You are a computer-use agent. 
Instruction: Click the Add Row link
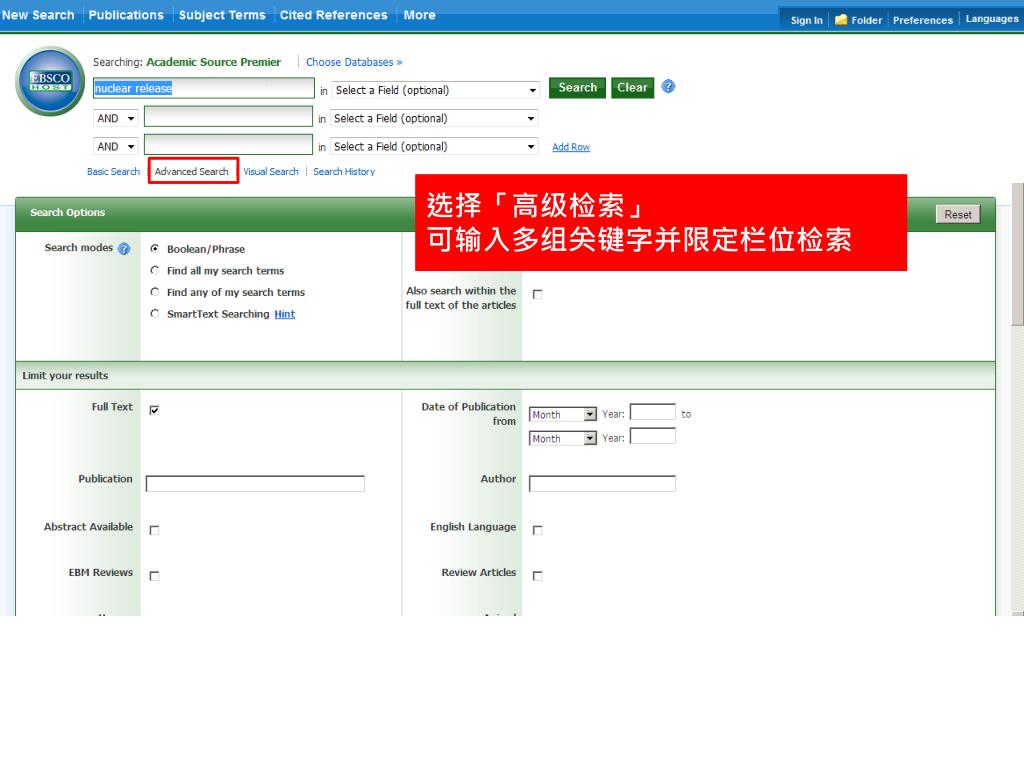pyautogui.click(x=571, y=147)
